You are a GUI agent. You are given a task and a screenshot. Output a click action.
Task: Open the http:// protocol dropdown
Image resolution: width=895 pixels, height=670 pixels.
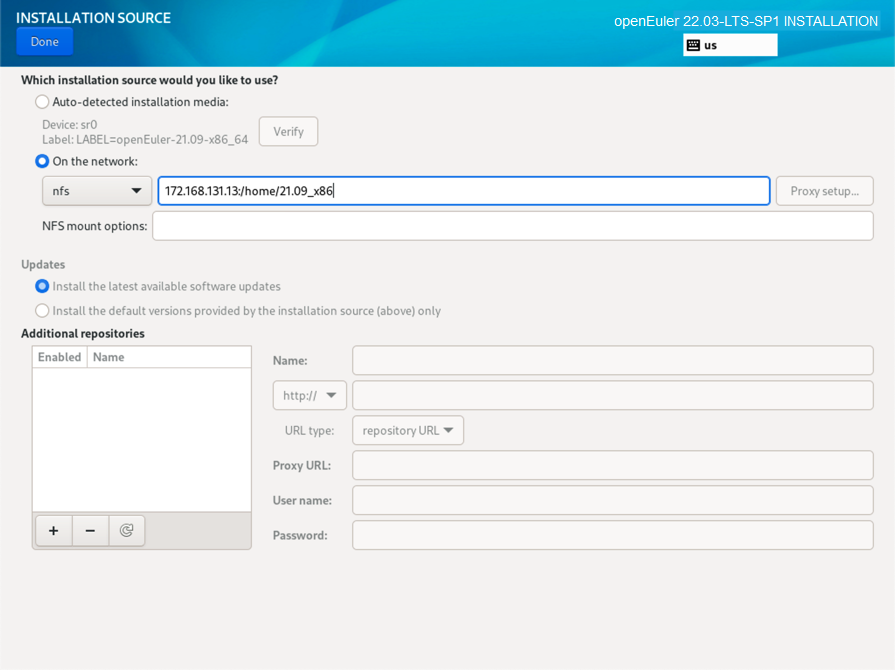click(309, 395)
